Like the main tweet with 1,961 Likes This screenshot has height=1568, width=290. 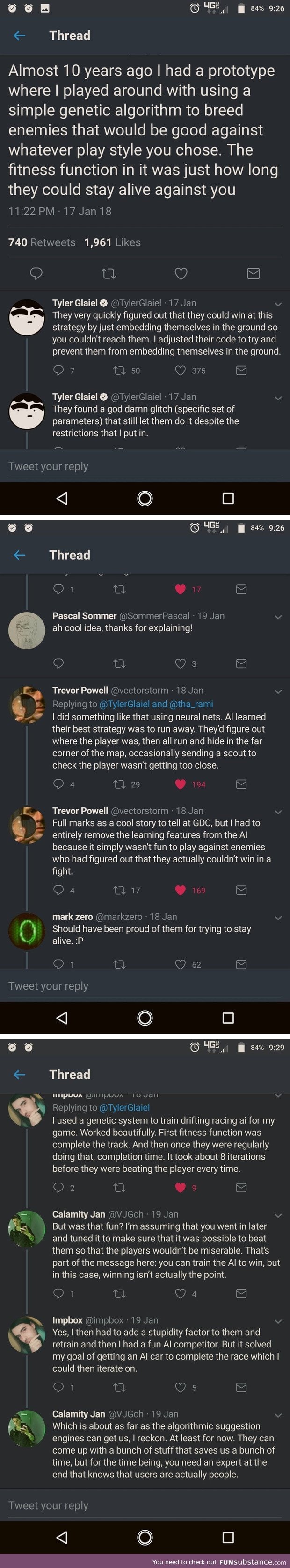181,273
